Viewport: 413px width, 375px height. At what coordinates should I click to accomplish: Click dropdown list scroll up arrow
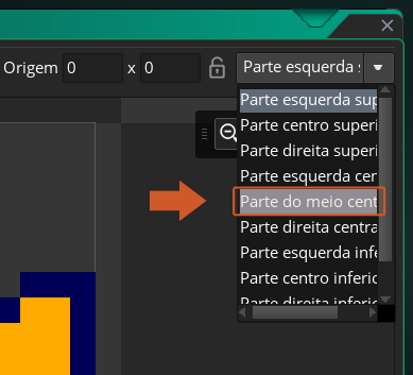[x=386, y=90]
